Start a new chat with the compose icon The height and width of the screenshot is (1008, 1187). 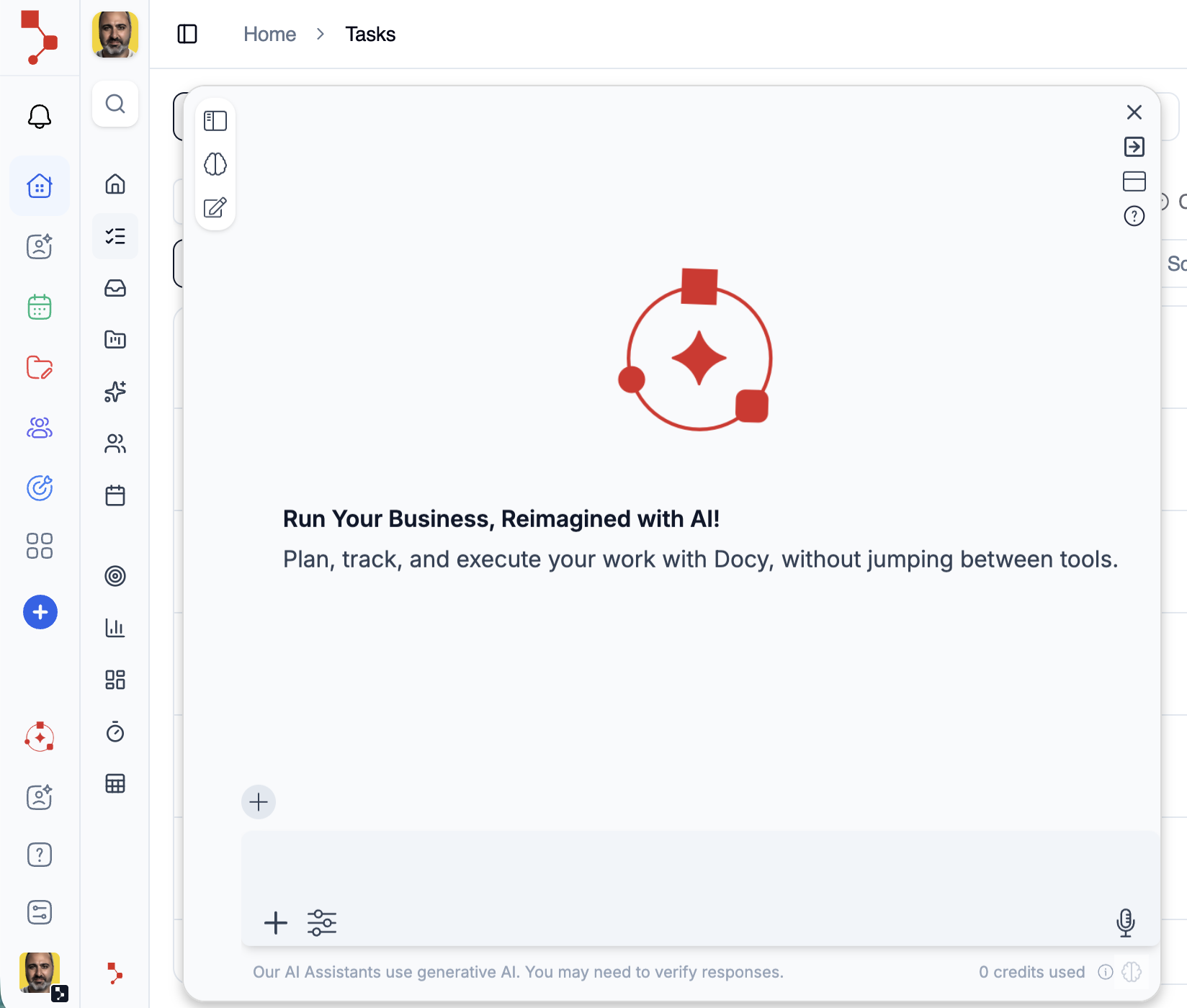[x=215, y=207]
